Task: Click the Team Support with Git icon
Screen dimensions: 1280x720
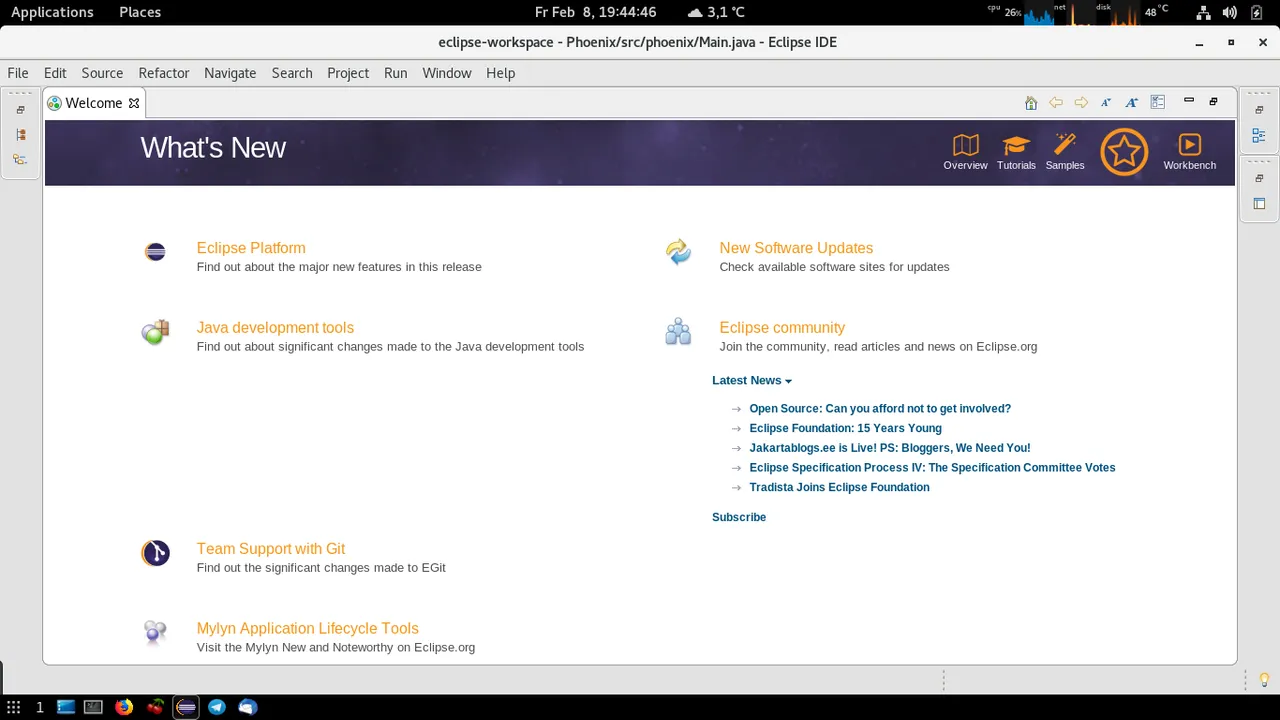Action: (x=155, y=553)
